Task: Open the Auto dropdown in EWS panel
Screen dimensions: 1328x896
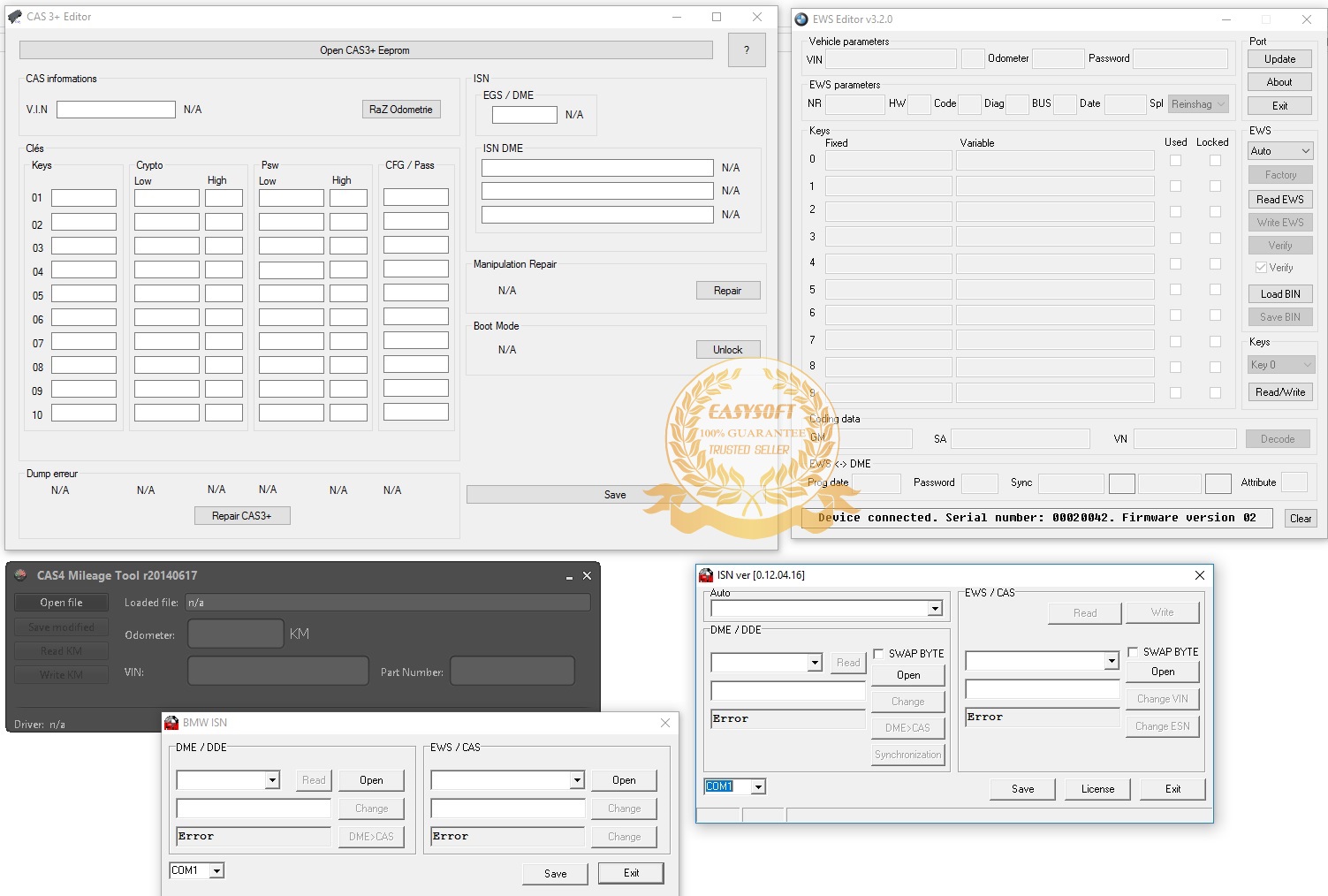Action: coord(1280,151)
